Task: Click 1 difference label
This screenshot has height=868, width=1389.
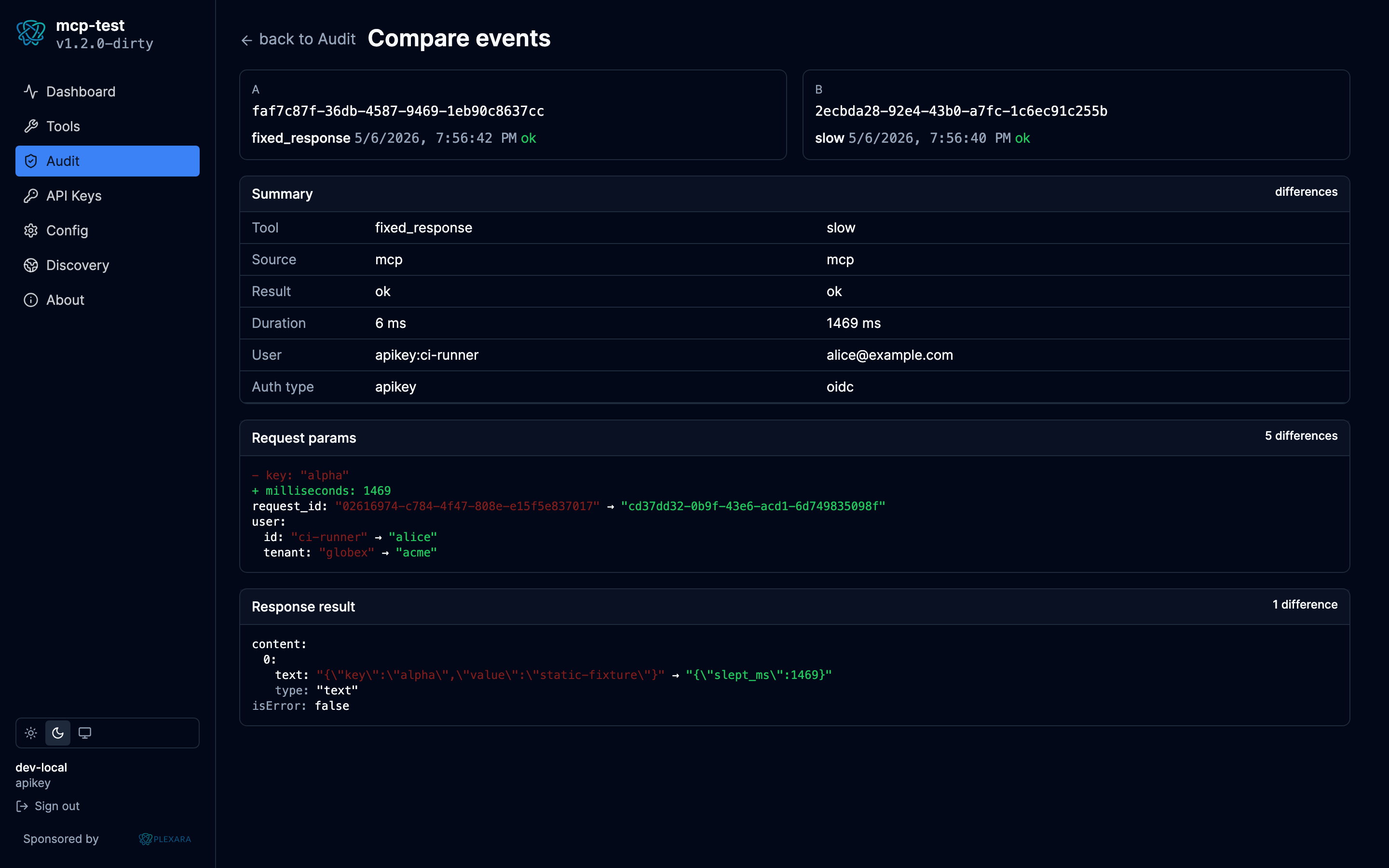Action: 1305,605
